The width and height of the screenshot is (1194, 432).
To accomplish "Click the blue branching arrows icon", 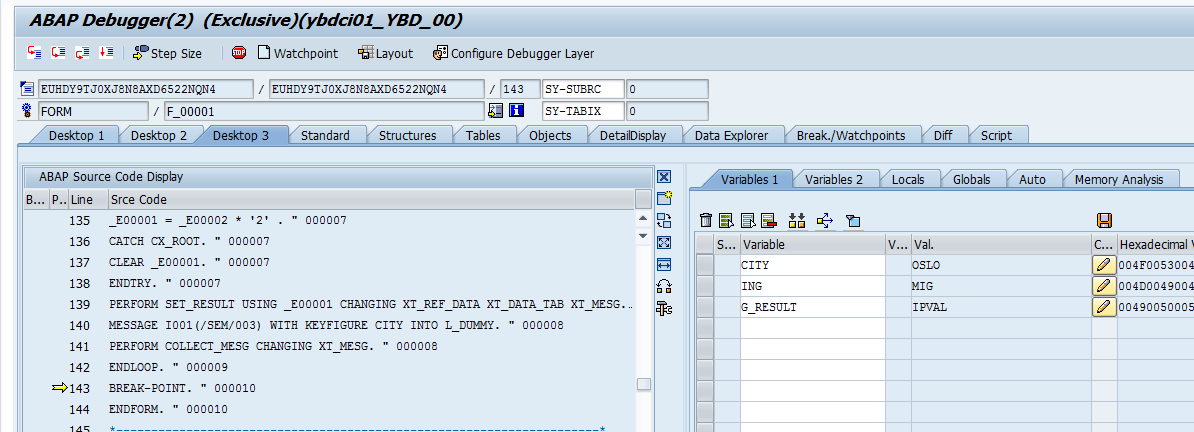I will pos(825,221).
